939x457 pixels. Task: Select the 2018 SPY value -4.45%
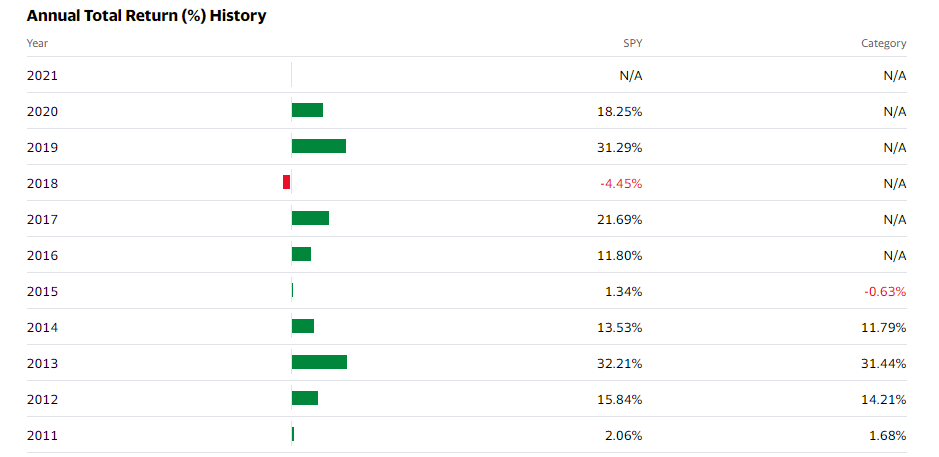pyautogui.click(x=620, y=183)
